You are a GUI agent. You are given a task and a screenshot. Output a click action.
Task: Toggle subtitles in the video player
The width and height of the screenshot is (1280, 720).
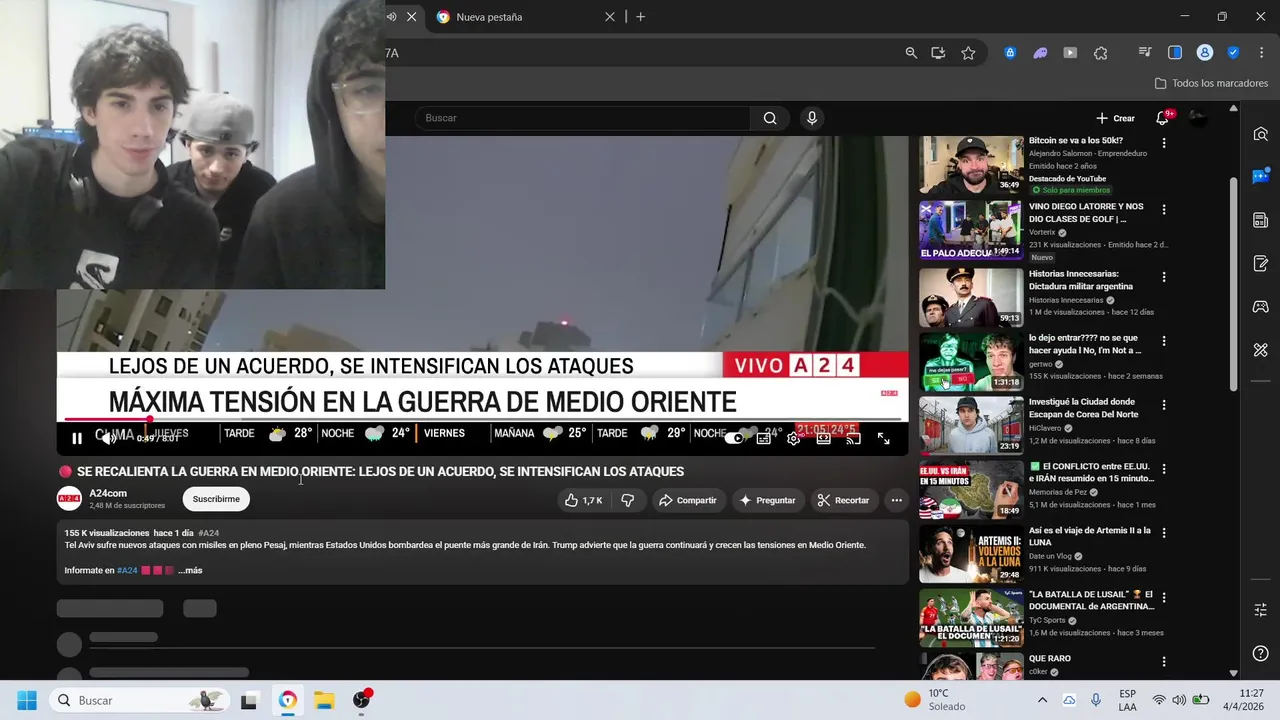point(765,438)
